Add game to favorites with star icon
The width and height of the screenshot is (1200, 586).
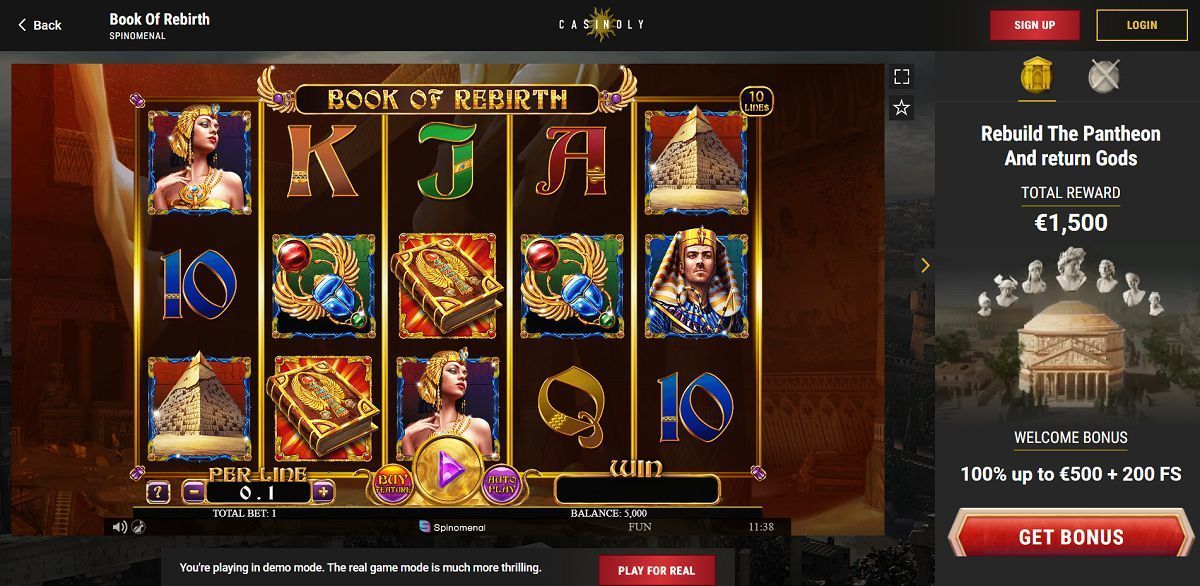[902, 107]
